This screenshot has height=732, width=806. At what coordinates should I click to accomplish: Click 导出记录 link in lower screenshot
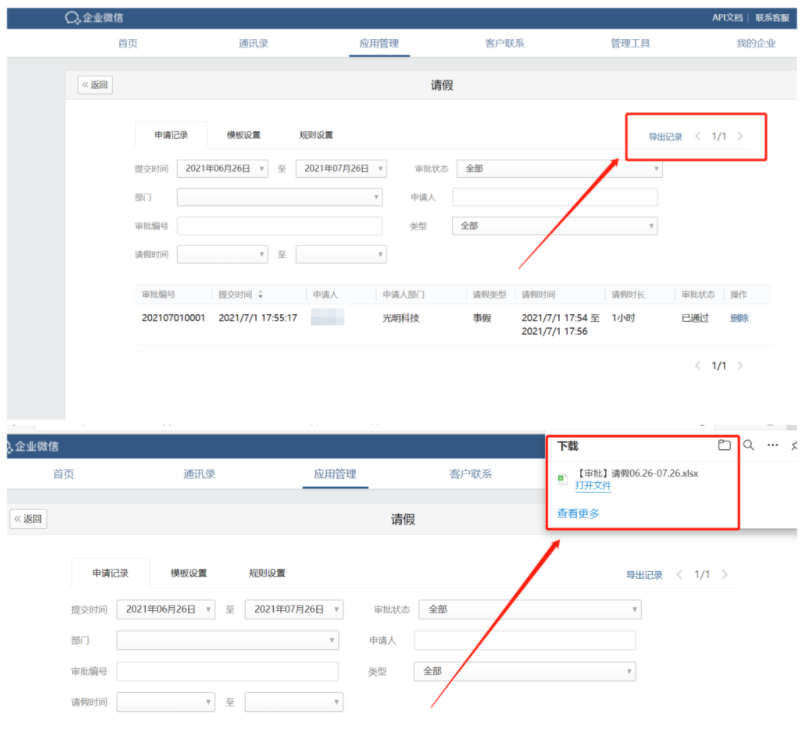[x=644, y=575]
